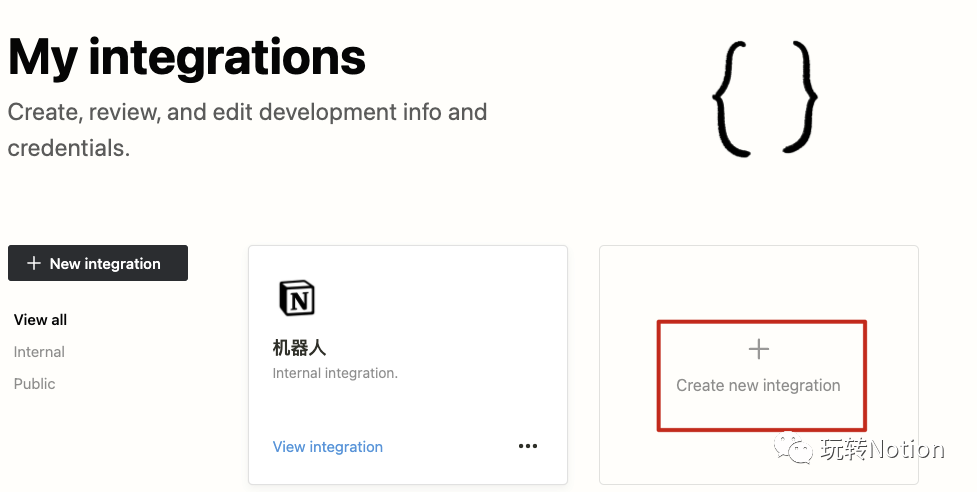Click the curly braces illustration
The width and height of the screenshot is (977, 492).
pos(765,97)
